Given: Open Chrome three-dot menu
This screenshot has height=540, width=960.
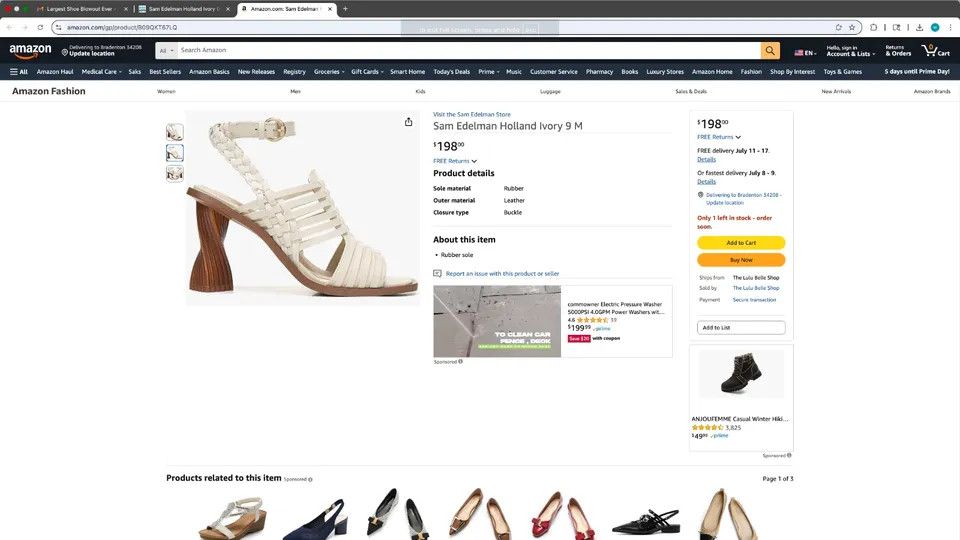Looking at the screenshot, I should (x=950, y=27).
